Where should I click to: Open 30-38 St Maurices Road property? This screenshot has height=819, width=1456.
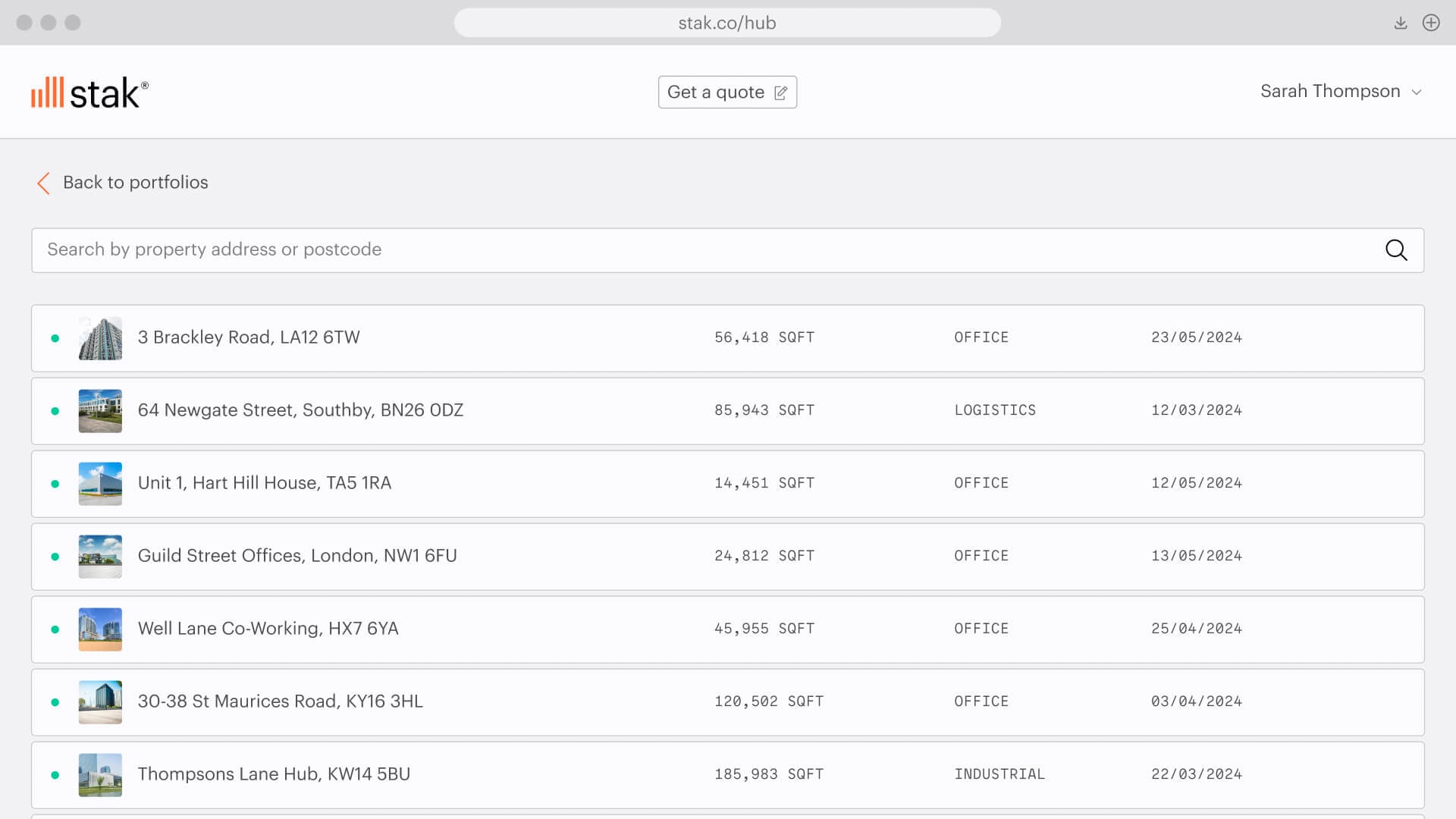click(x=280, y=701)
